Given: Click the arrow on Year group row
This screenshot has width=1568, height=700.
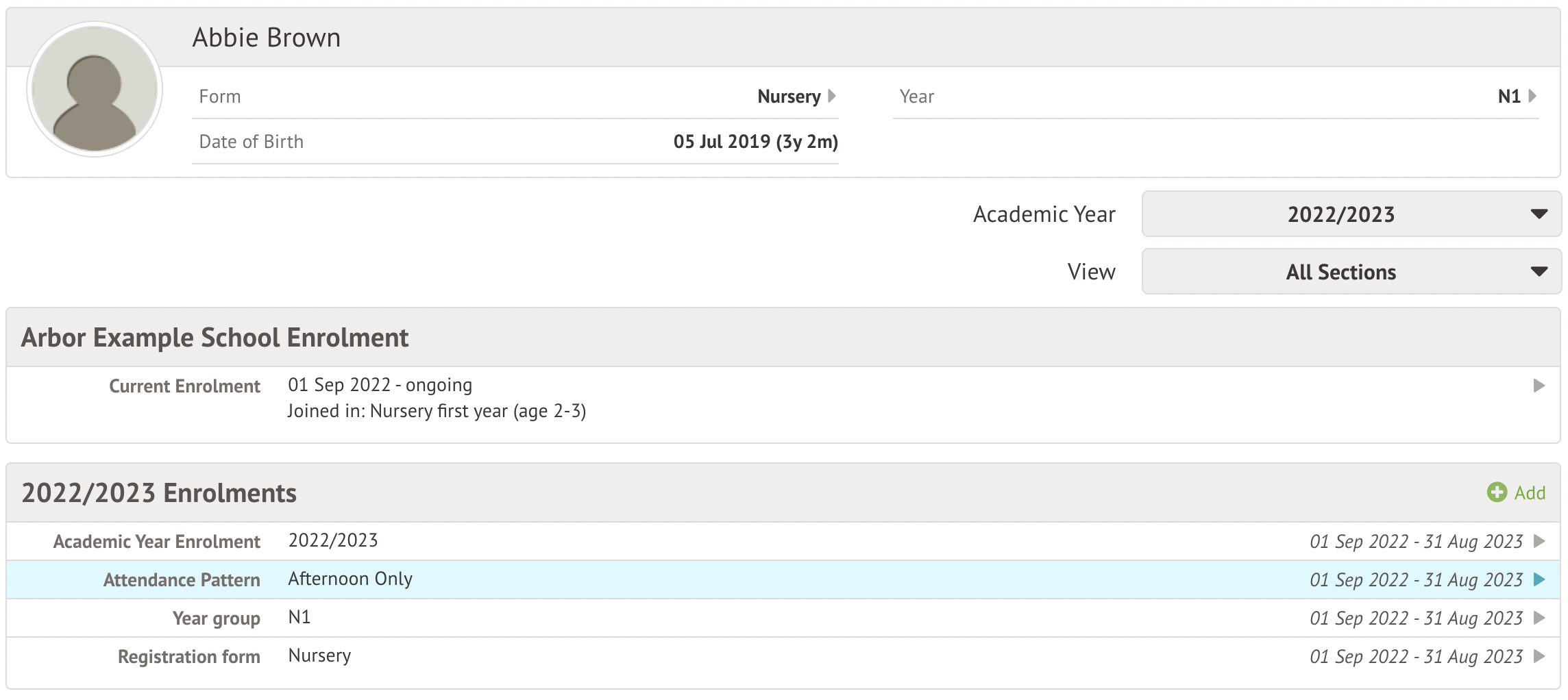Looking at the screenshot, I should pyautogui.click(x=1539, y=618).
